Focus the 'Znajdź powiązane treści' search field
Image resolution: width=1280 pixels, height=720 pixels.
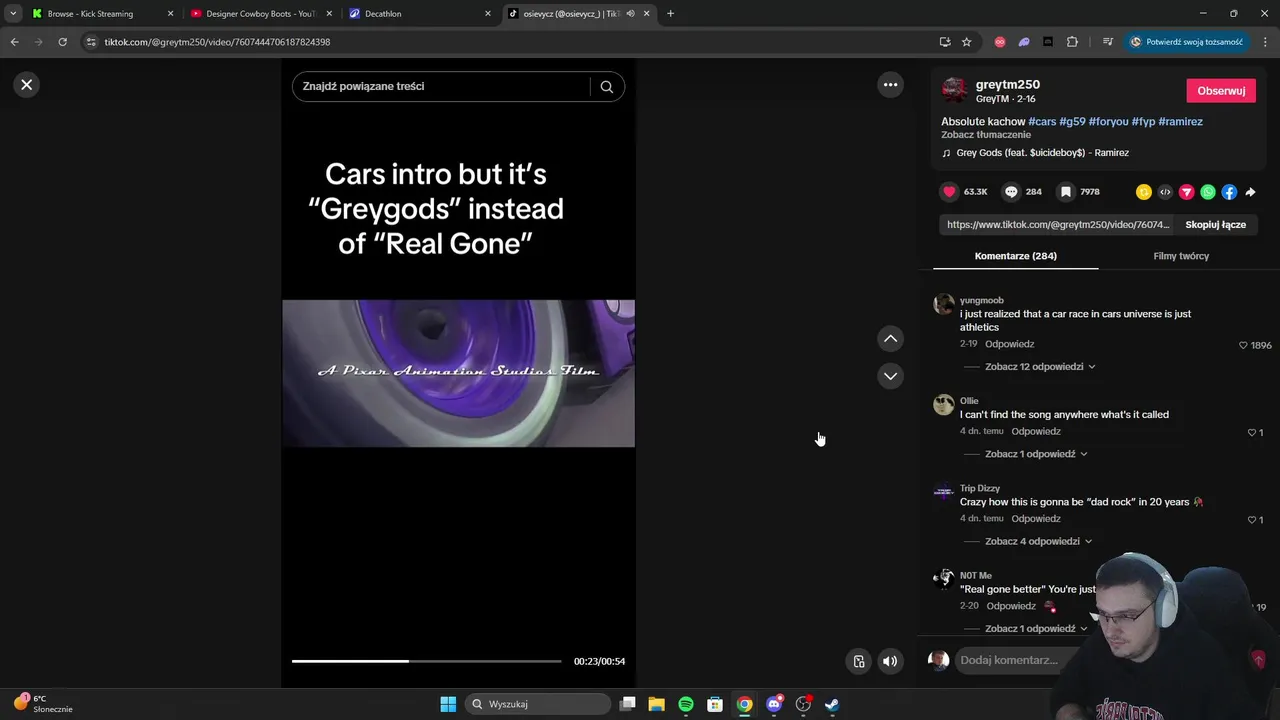[442, 87]
